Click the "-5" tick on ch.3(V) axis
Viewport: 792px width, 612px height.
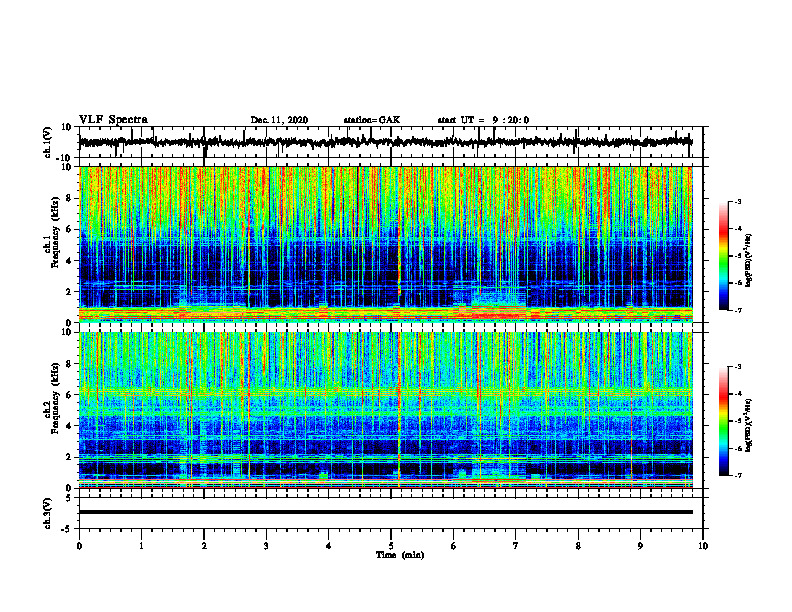pyautogui.click(x=67, y=529)
